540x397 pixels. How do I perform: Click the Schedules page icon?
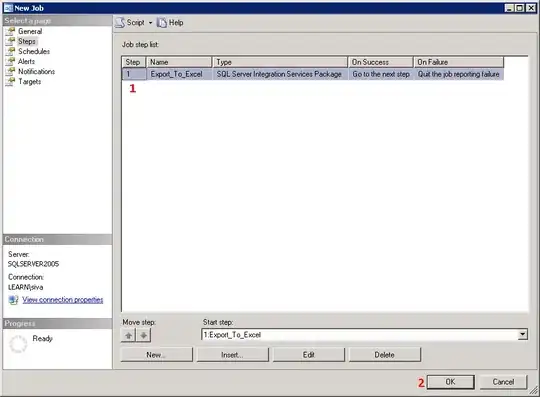(x=10, y=51)
